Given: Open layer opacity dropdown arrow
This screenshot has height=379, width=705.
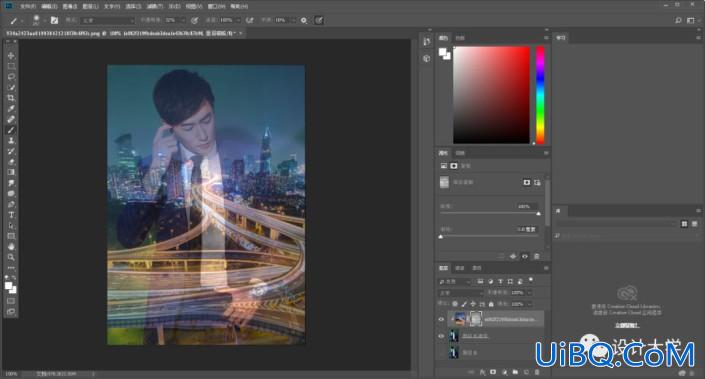Looking at the screenshot, I should pyautogui.click(x=529, y=293).
